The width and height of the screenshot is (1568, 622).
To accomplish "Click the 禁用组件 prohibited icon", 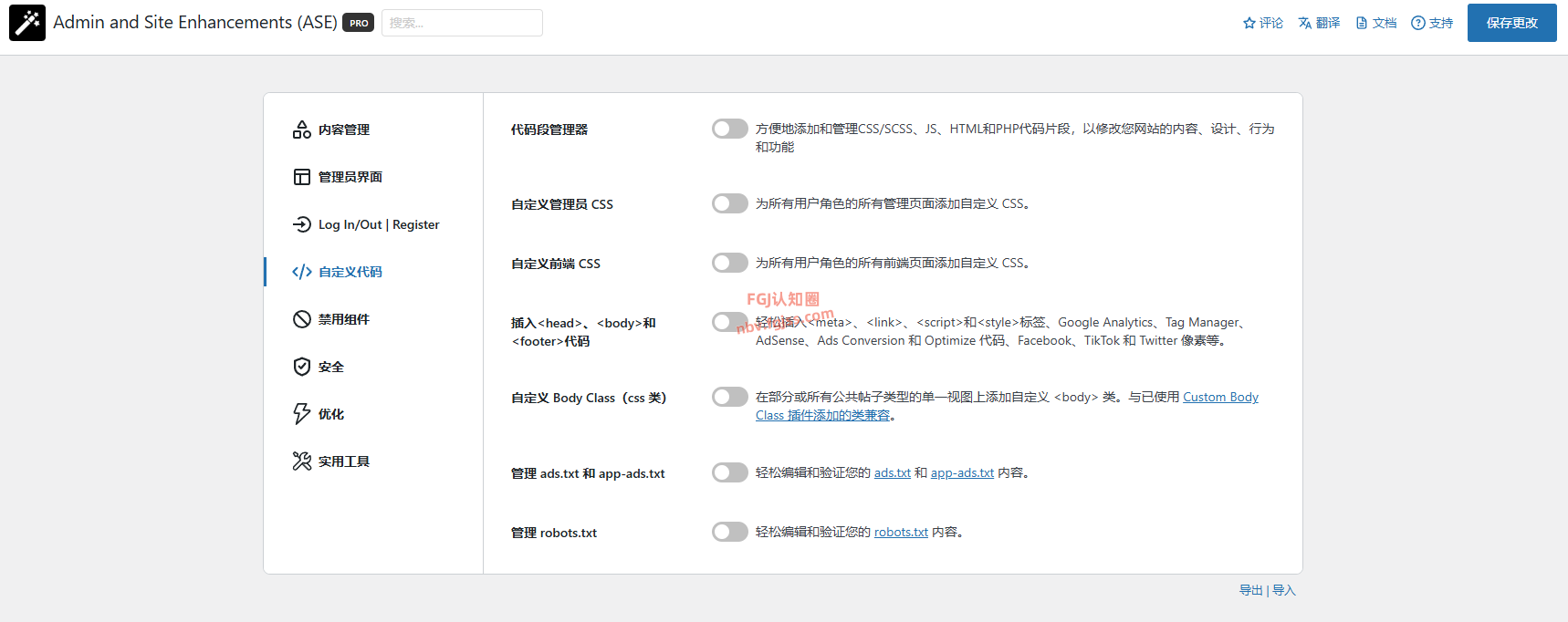I will pos(302,319).
